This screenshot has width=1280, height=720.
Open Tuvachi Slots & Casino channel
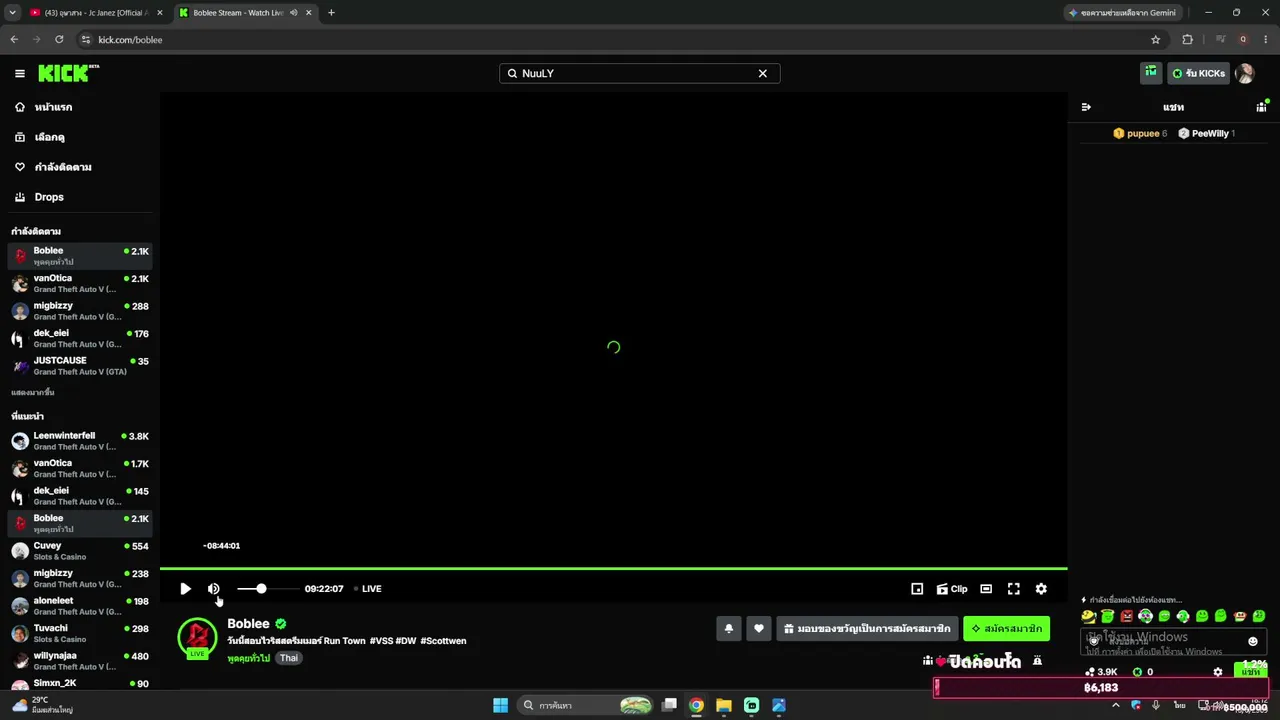coord(80,633)
